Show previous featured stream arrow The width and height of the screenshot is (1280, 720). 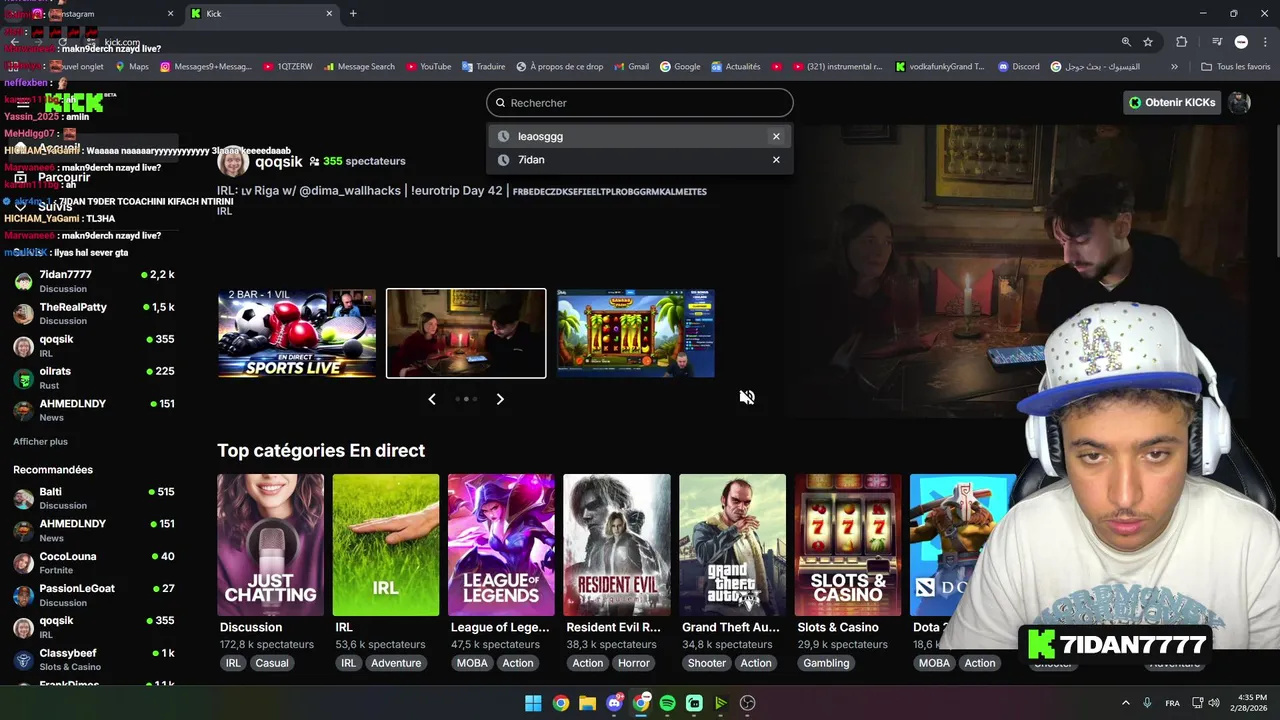point(432,399)
